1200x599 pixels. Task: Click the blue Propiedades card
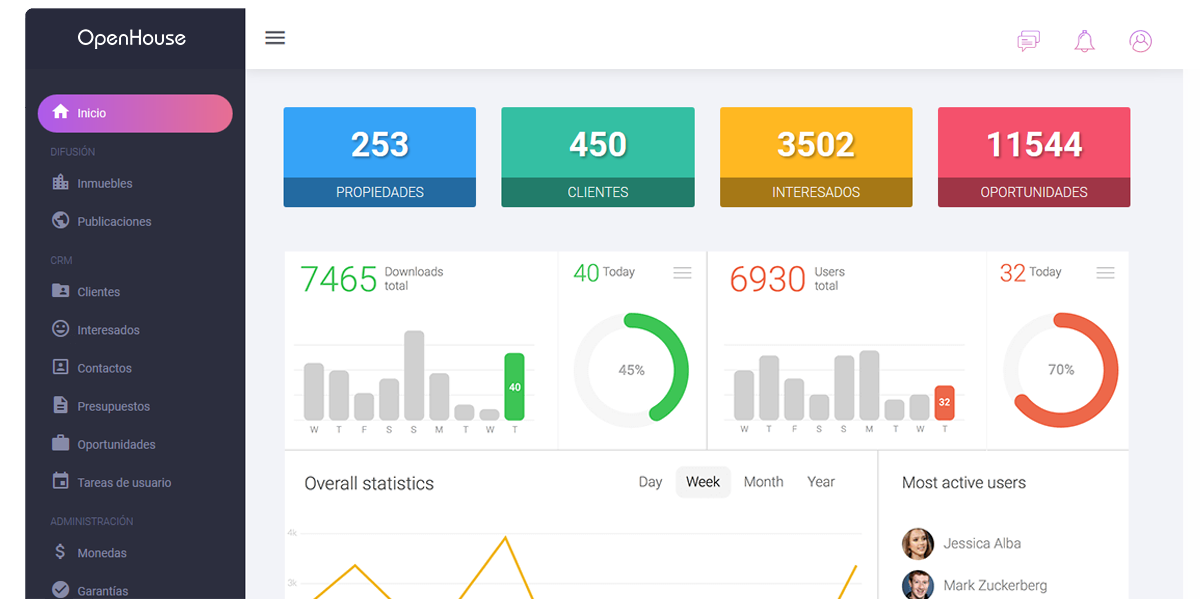380,157
